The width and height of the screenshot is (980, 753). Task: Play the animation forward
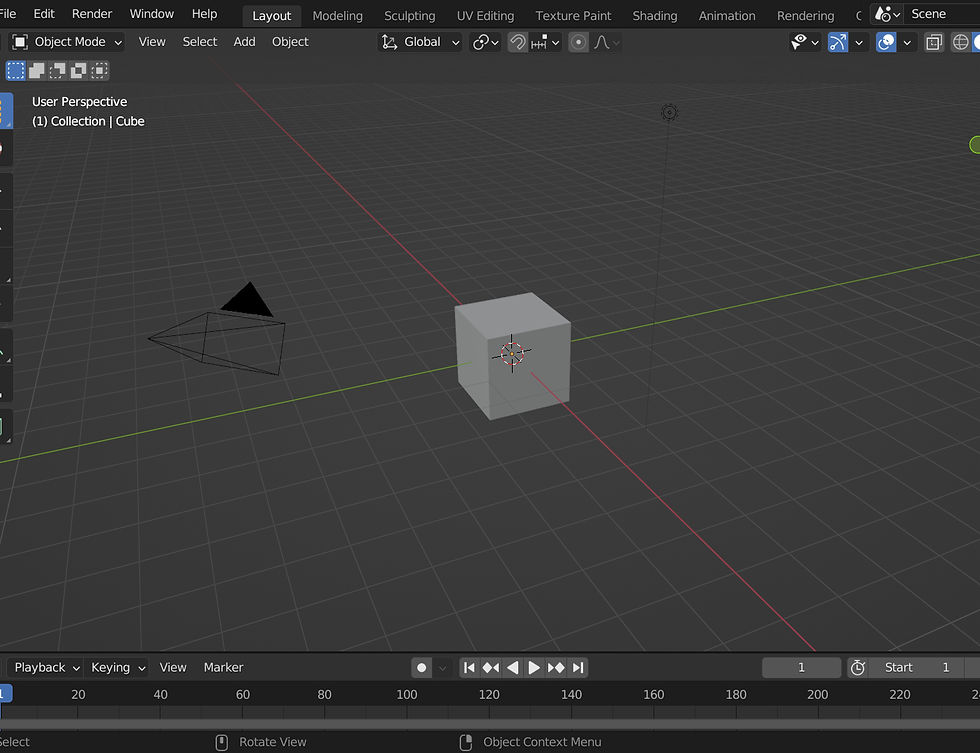534,668
